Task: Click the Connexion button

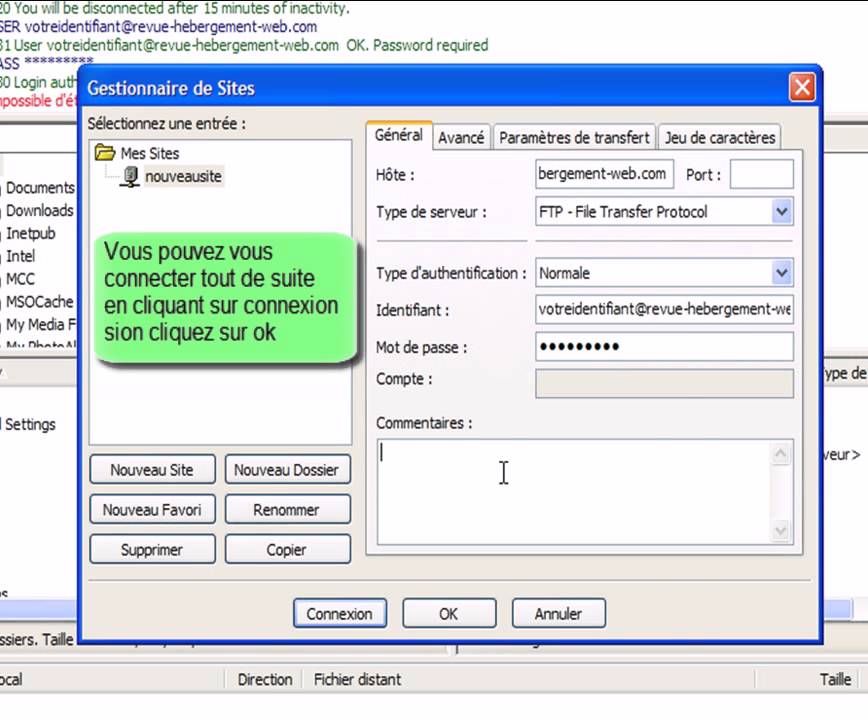Action: pos(339,613)
